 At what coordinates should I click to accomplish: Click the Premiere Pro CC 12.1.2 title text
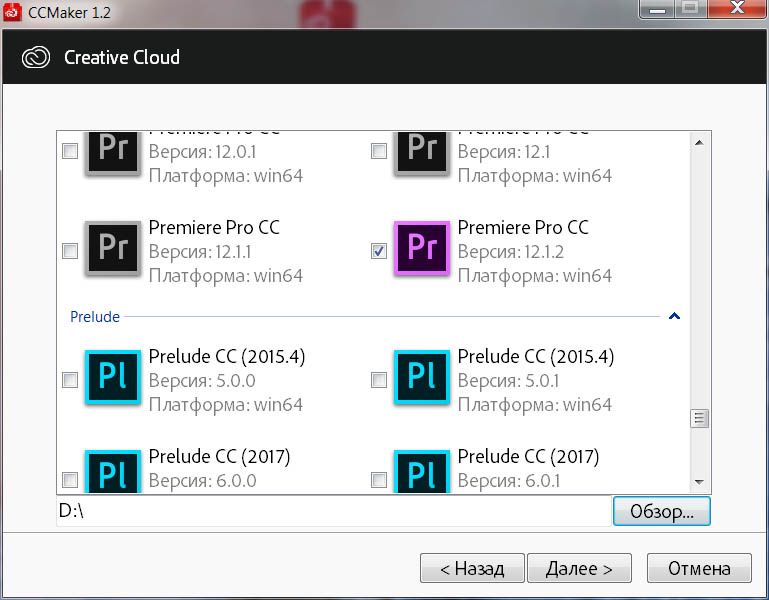point(523,227)
